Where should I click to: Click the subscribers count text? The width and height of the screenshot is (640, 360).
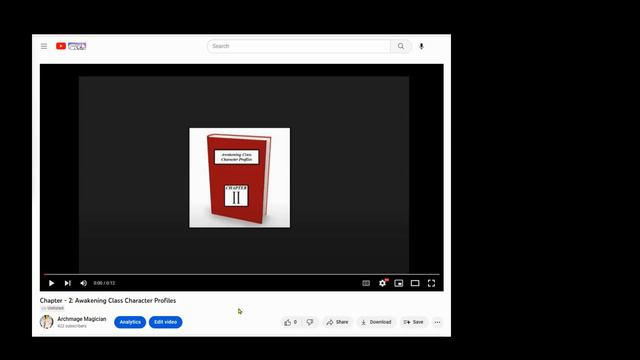tap(72, 326)
